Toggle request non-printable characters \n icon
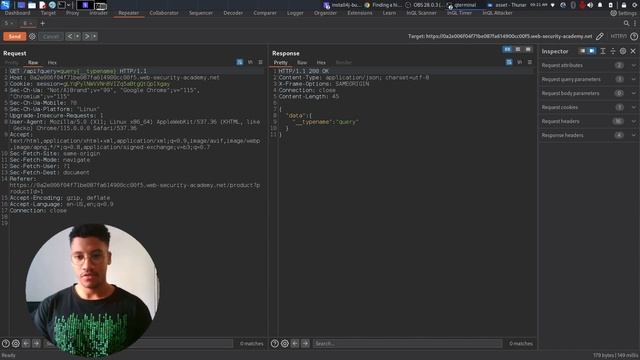Screen dimensions: 640x360 [250, 62]
